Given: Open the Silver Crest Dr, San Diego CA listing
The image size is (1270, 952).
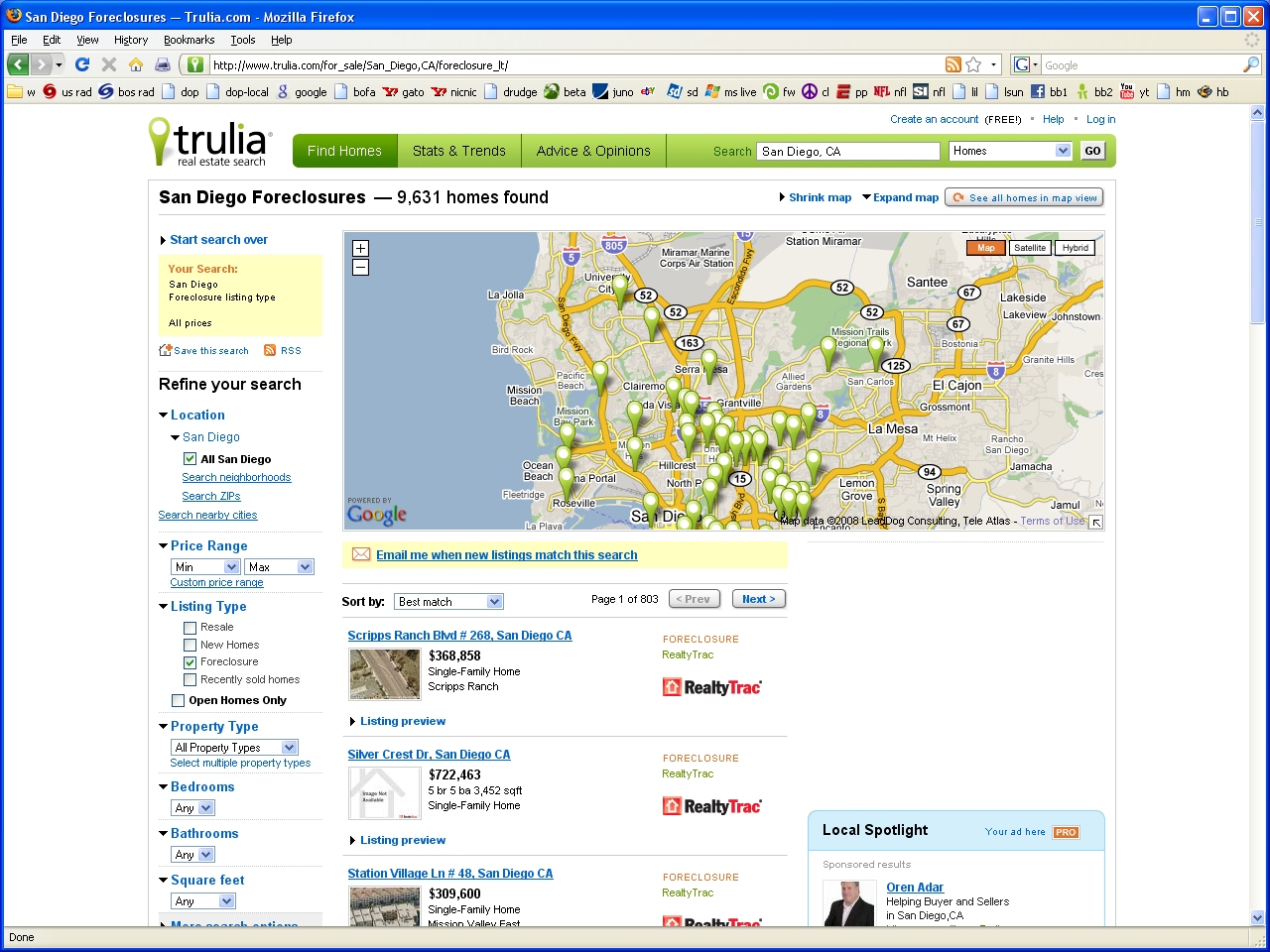Looking at the screenshot, I should pyautogui.click(x=429, y=755).
